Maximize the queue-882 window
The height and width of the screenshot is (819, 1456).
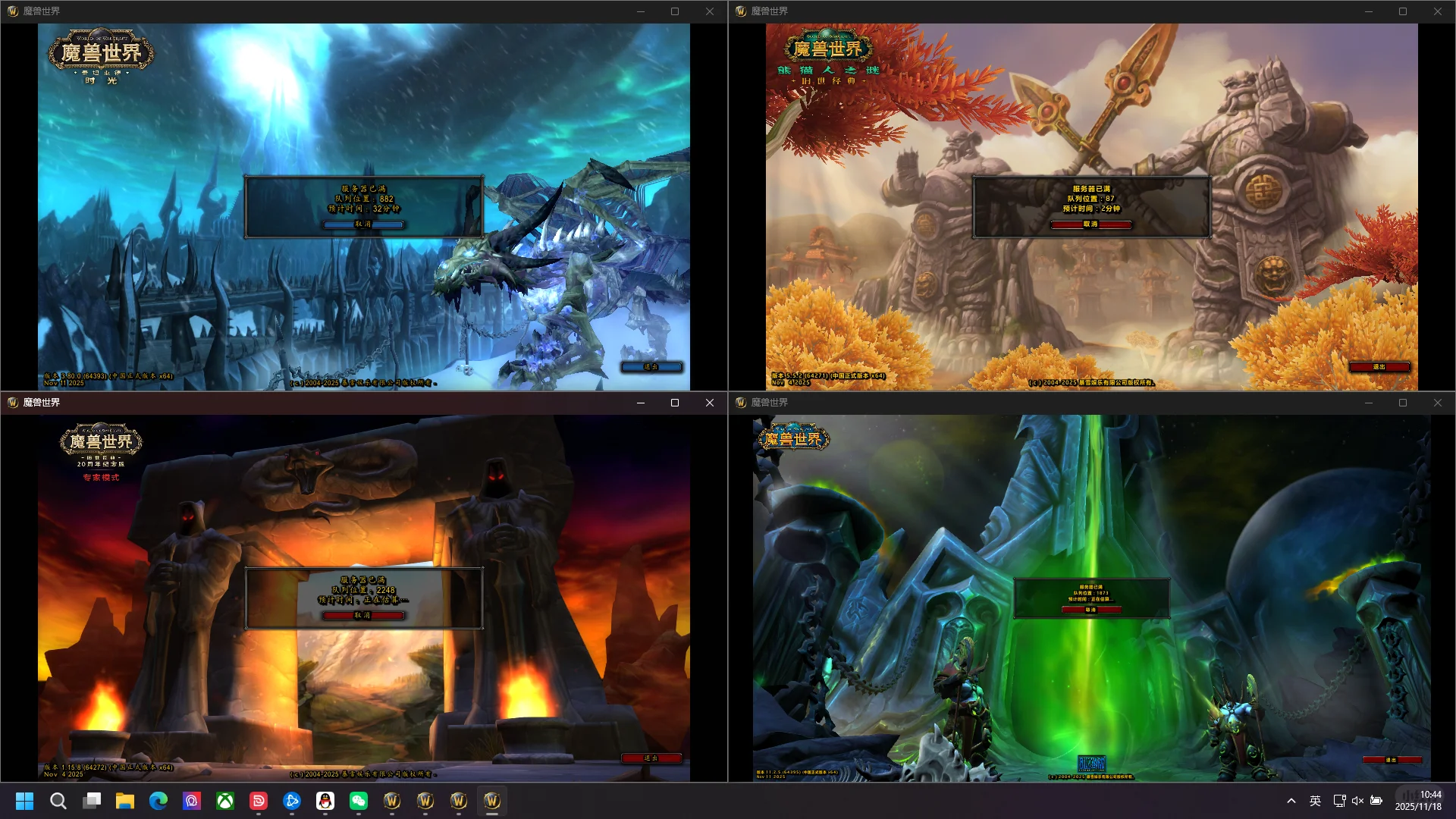[675, 11]
